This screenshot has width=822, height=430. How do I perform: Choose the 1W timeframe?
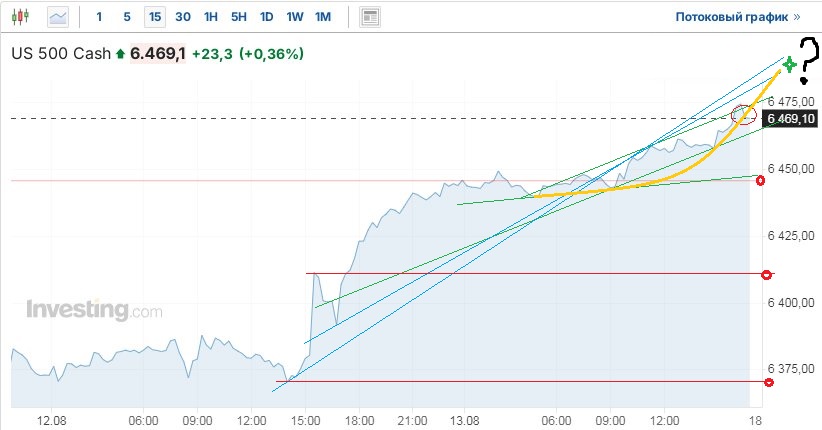[x=295, y=17]
